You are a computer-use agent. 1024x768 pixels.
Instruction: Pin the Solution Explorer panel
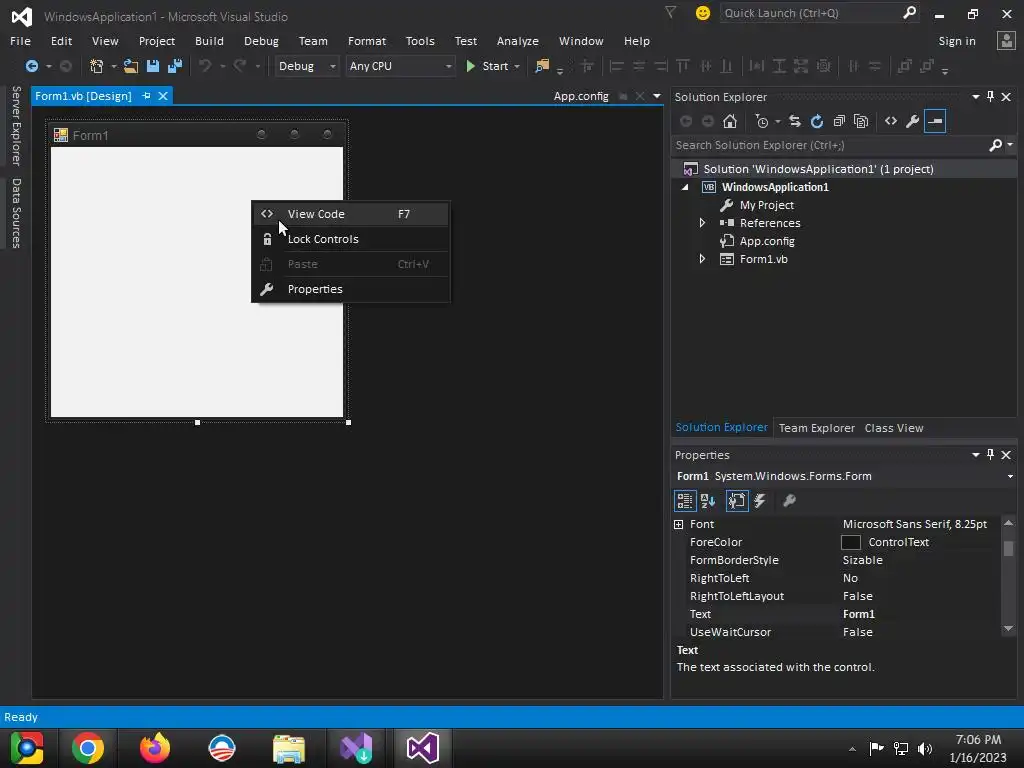pos(991,97)
